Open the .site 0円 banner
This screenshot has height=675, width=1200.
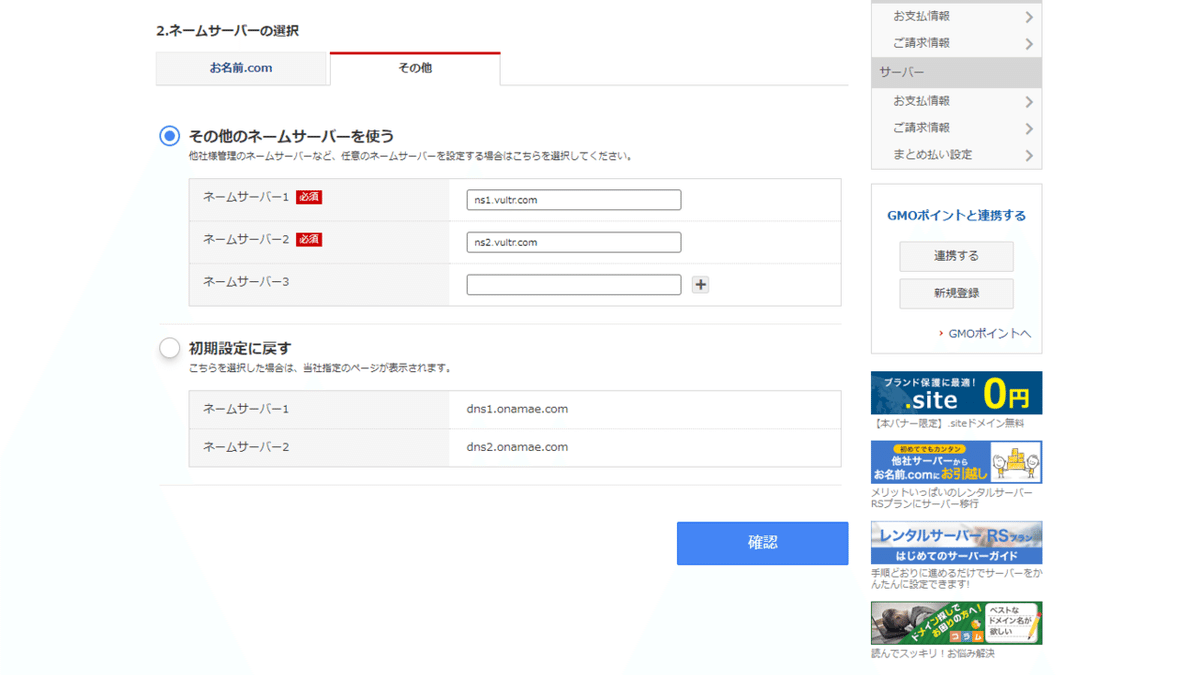click(x=956, y=393)
